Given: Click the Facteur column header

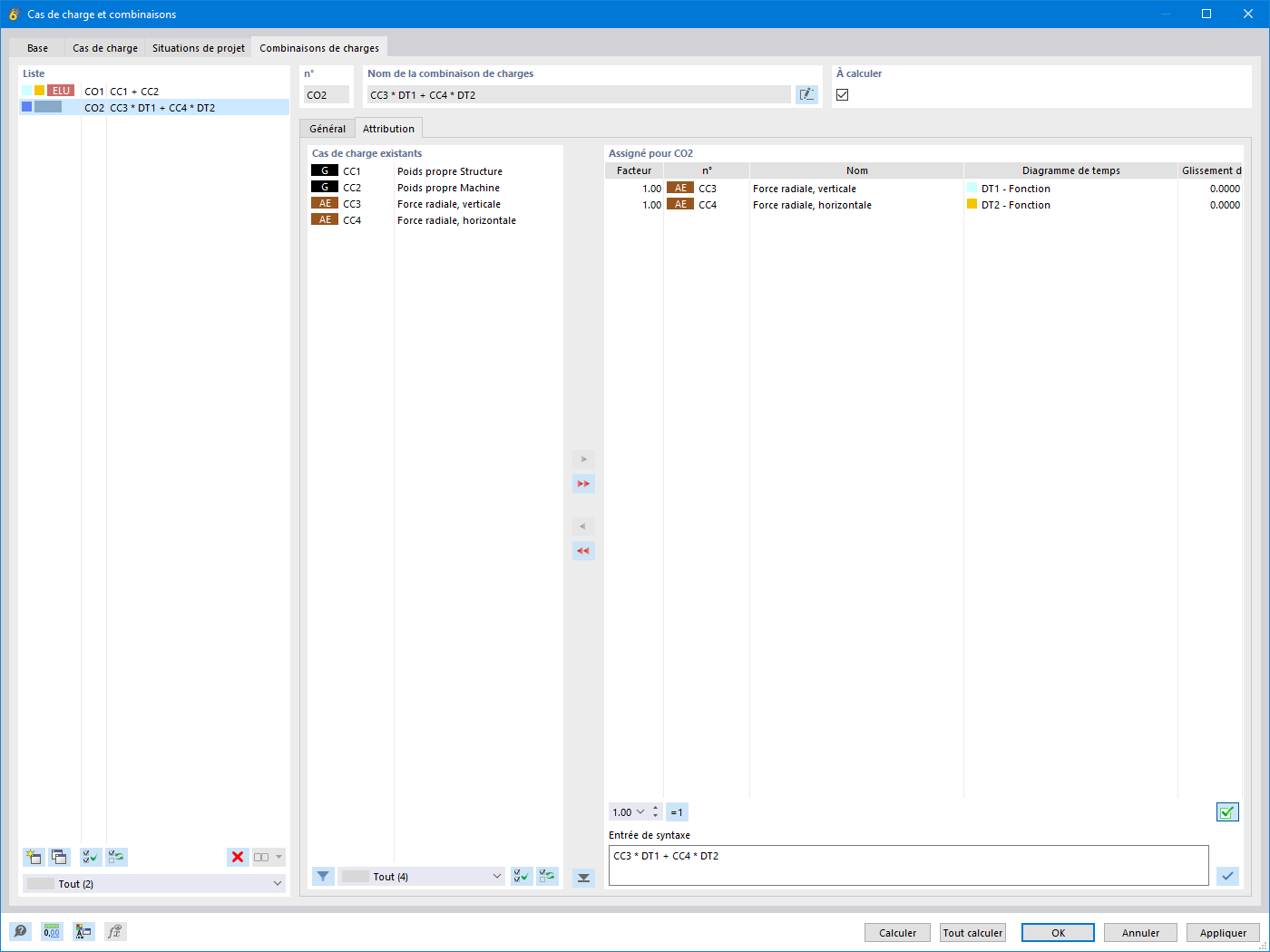Looking at the screenshot, I should [634, 170].
